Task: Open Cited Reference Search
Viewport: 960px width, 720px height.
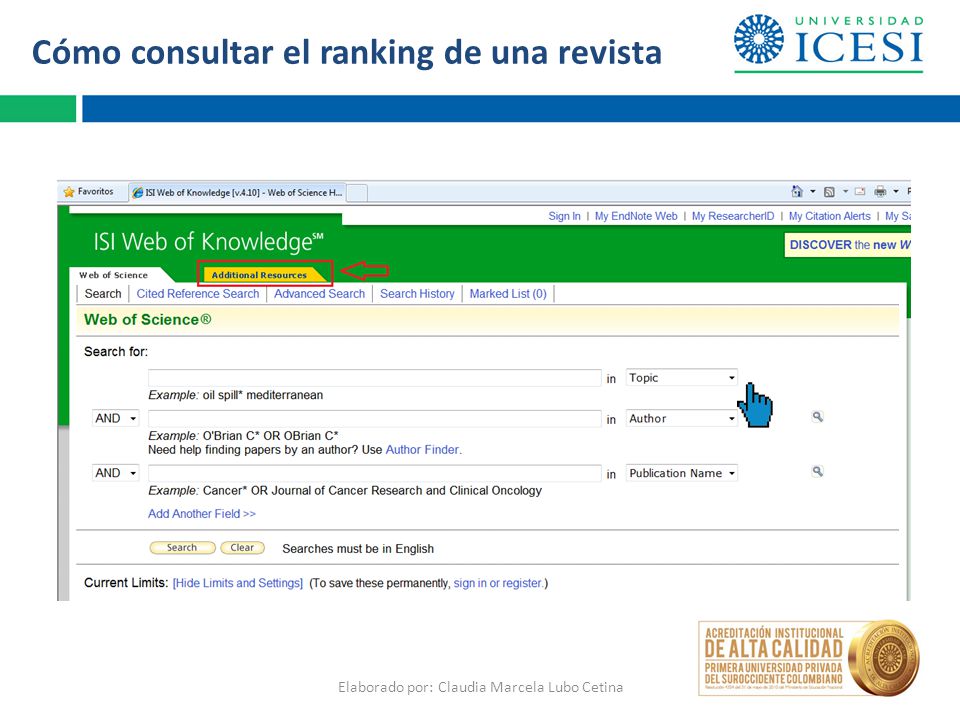Action: [198, 294]
